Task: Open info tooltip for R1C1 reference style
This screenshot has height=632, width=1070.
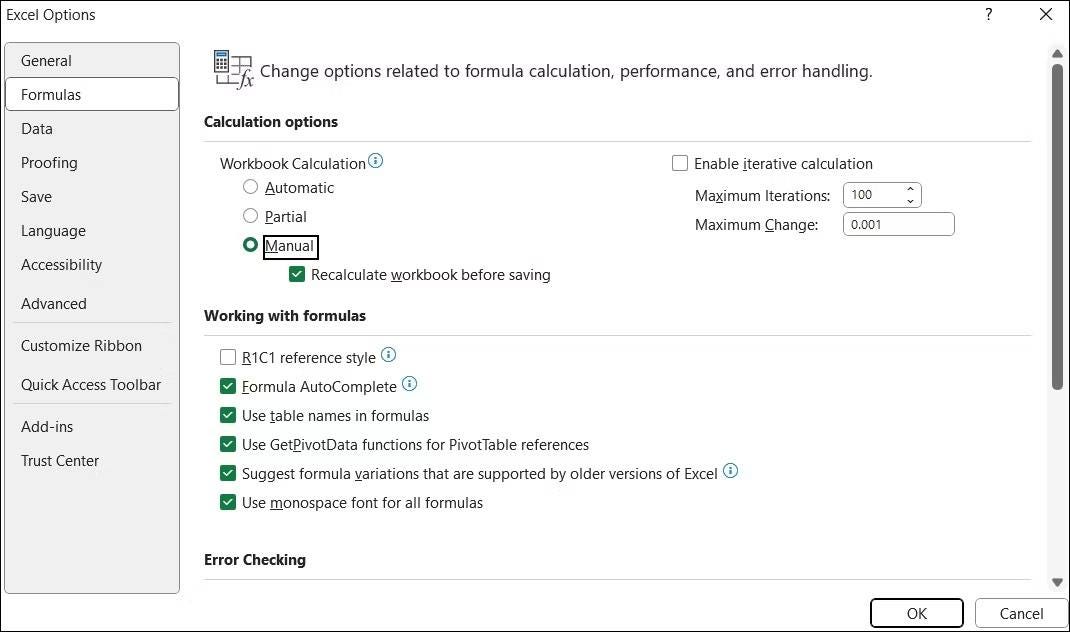Action: point(390,354)
